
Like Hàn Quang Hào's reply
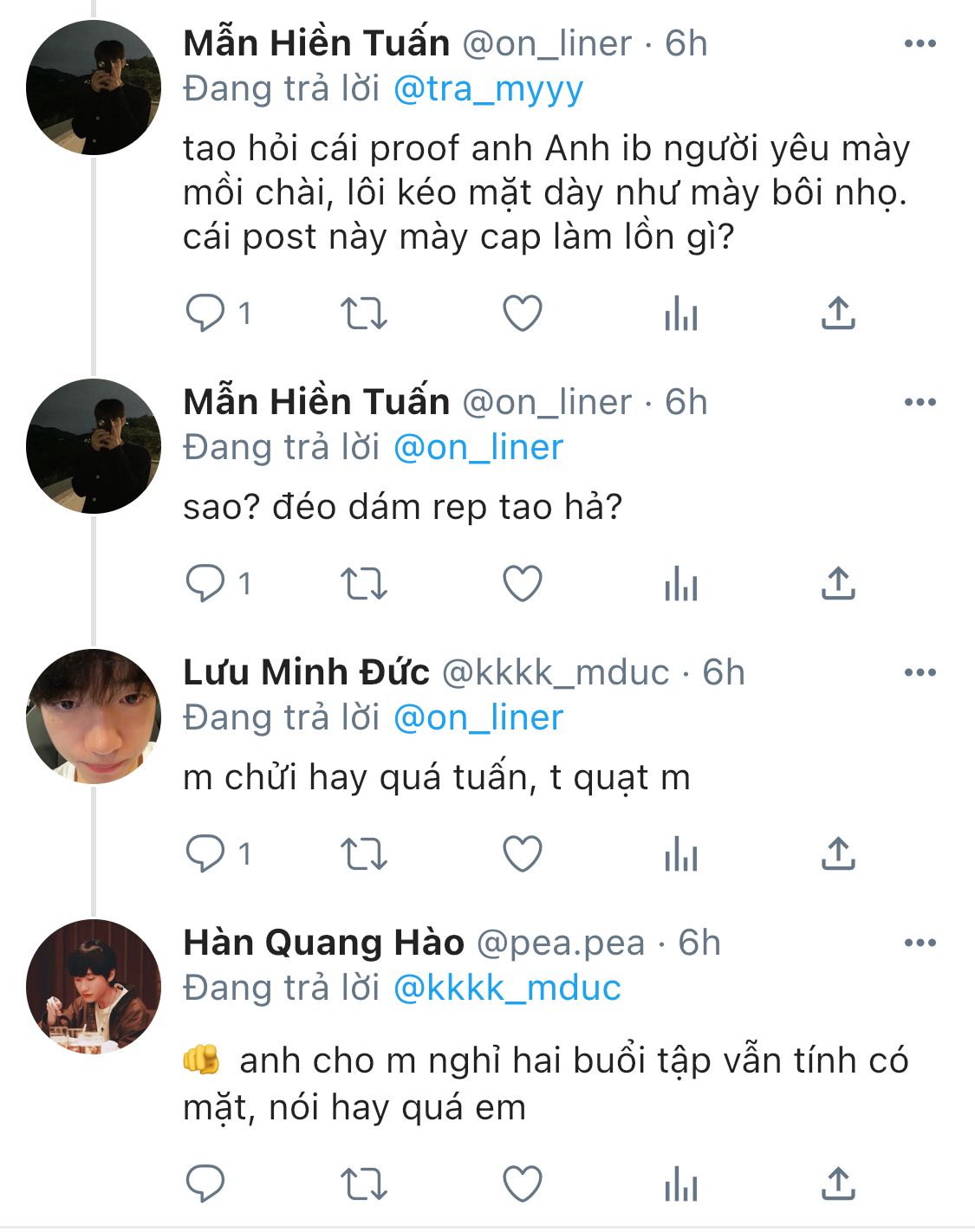(523, 1183)
